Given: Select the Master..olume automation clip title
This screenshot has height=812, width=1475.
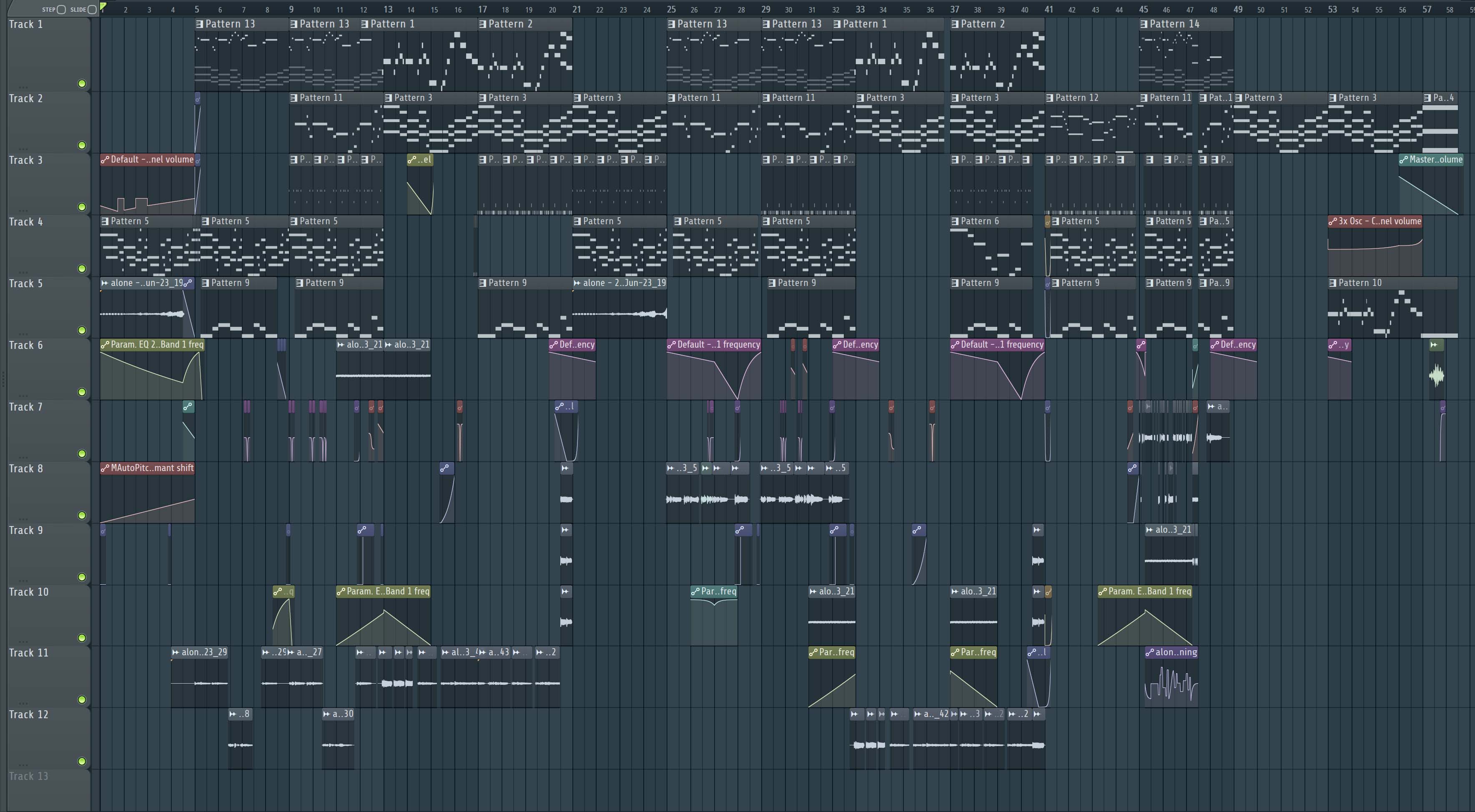Looking at the screenshot, I should pyautogui.click(x=1431, y=160).
